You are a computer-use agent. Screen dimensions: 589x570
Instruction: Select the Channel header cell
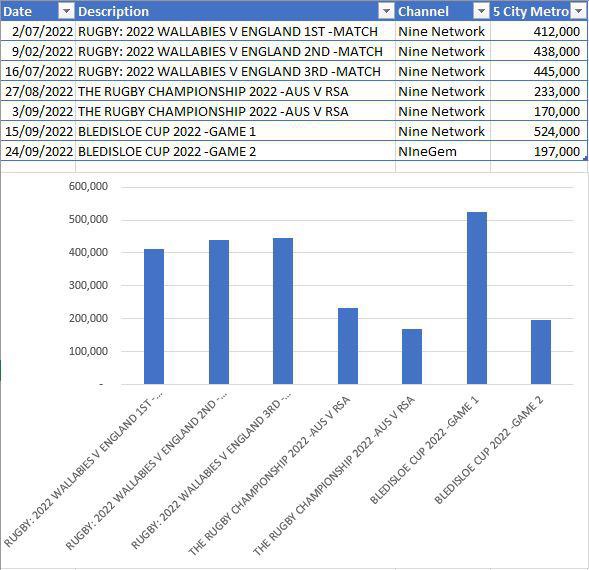[443, 11]
